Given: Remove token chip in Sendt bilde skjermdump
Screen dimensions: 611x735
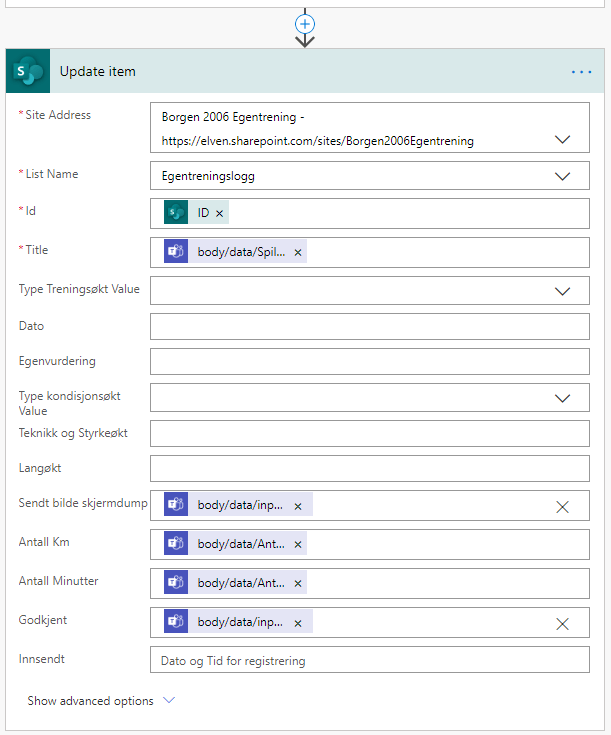Looking at the screenshot, I should pyautogui.click(x=298, y=505).
